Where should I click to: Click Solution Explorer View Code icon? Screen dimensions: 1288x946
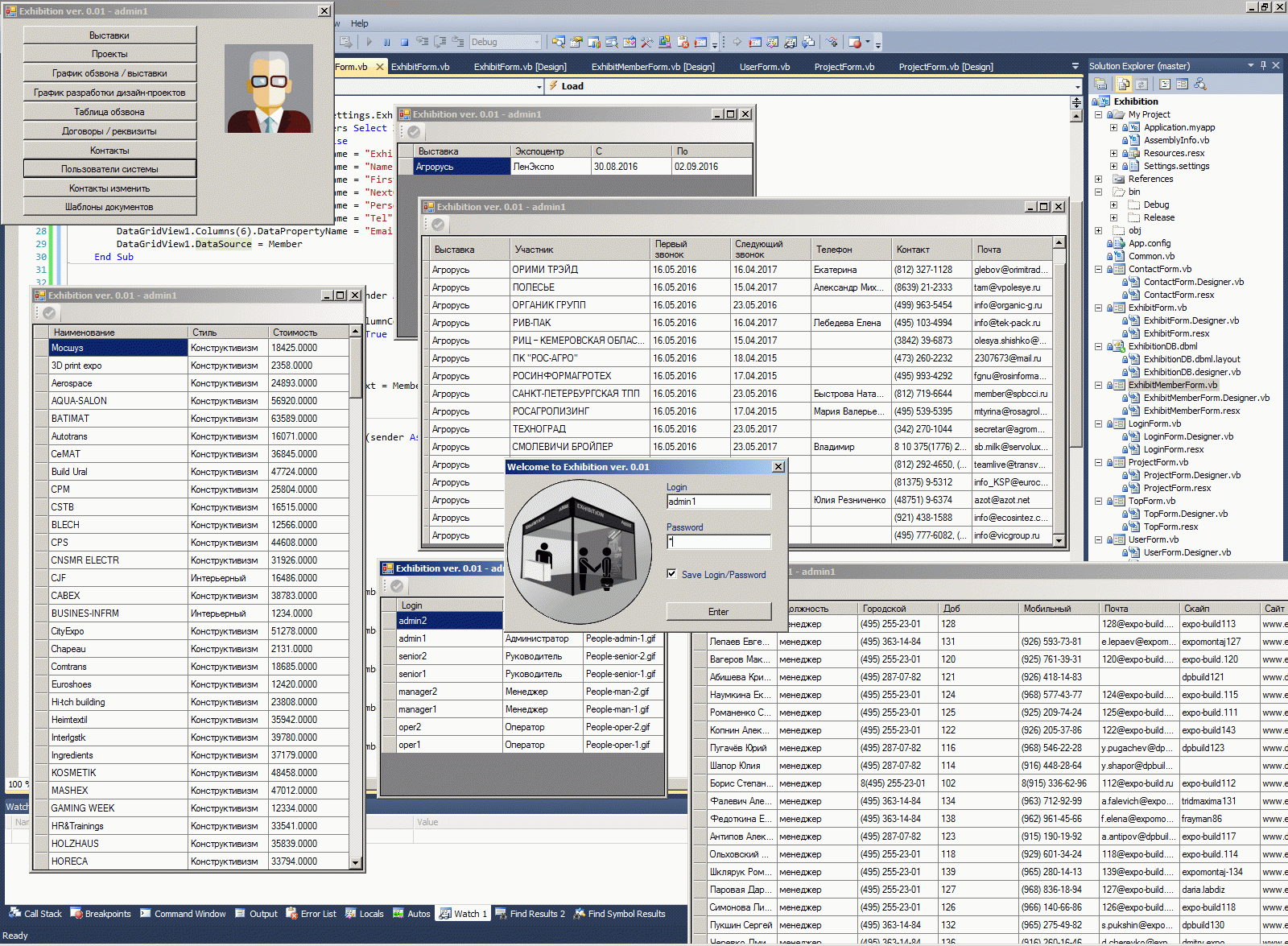click(x=1165, y=84)
